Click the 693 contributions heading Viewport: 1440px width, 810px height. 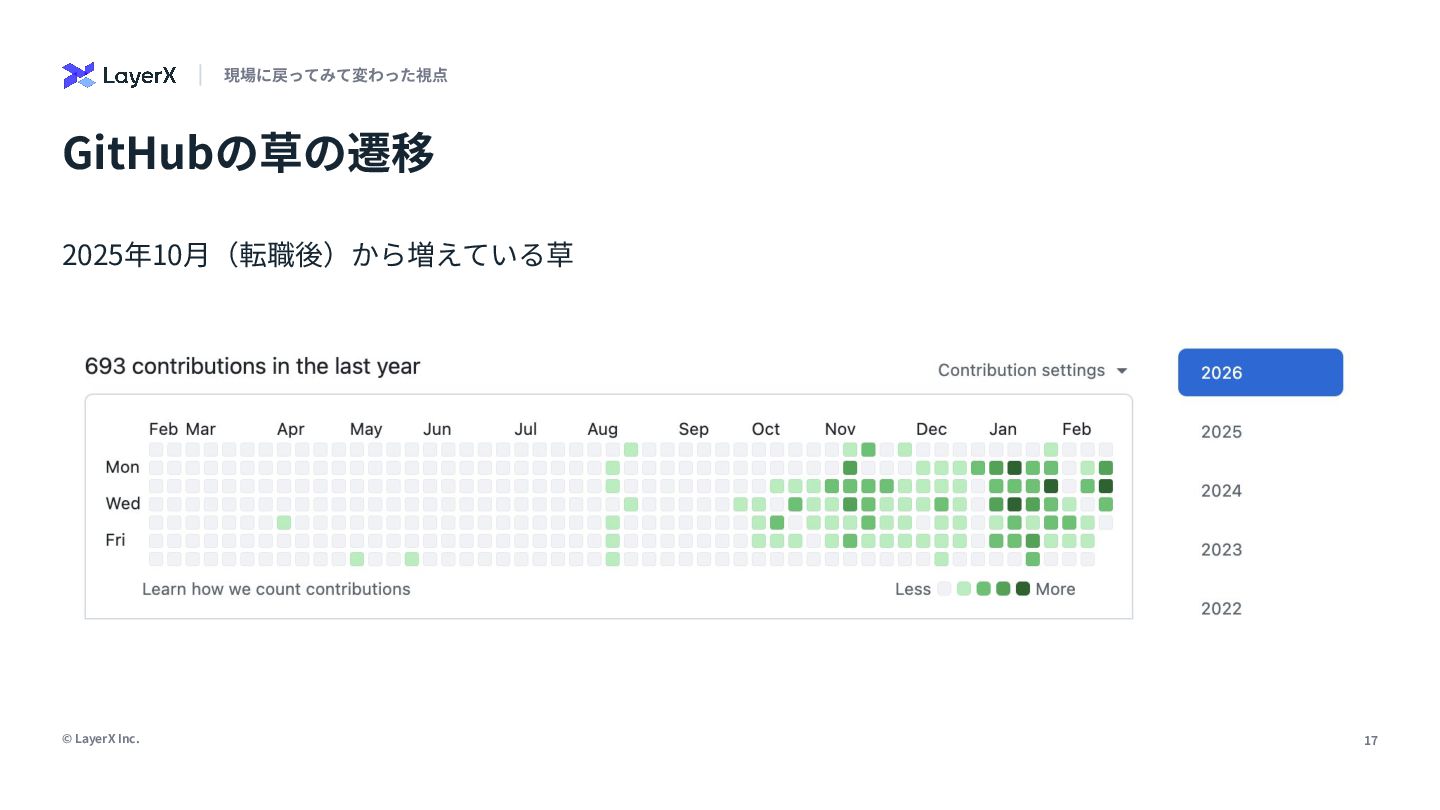pyautogui.click(x=252, y=366)
